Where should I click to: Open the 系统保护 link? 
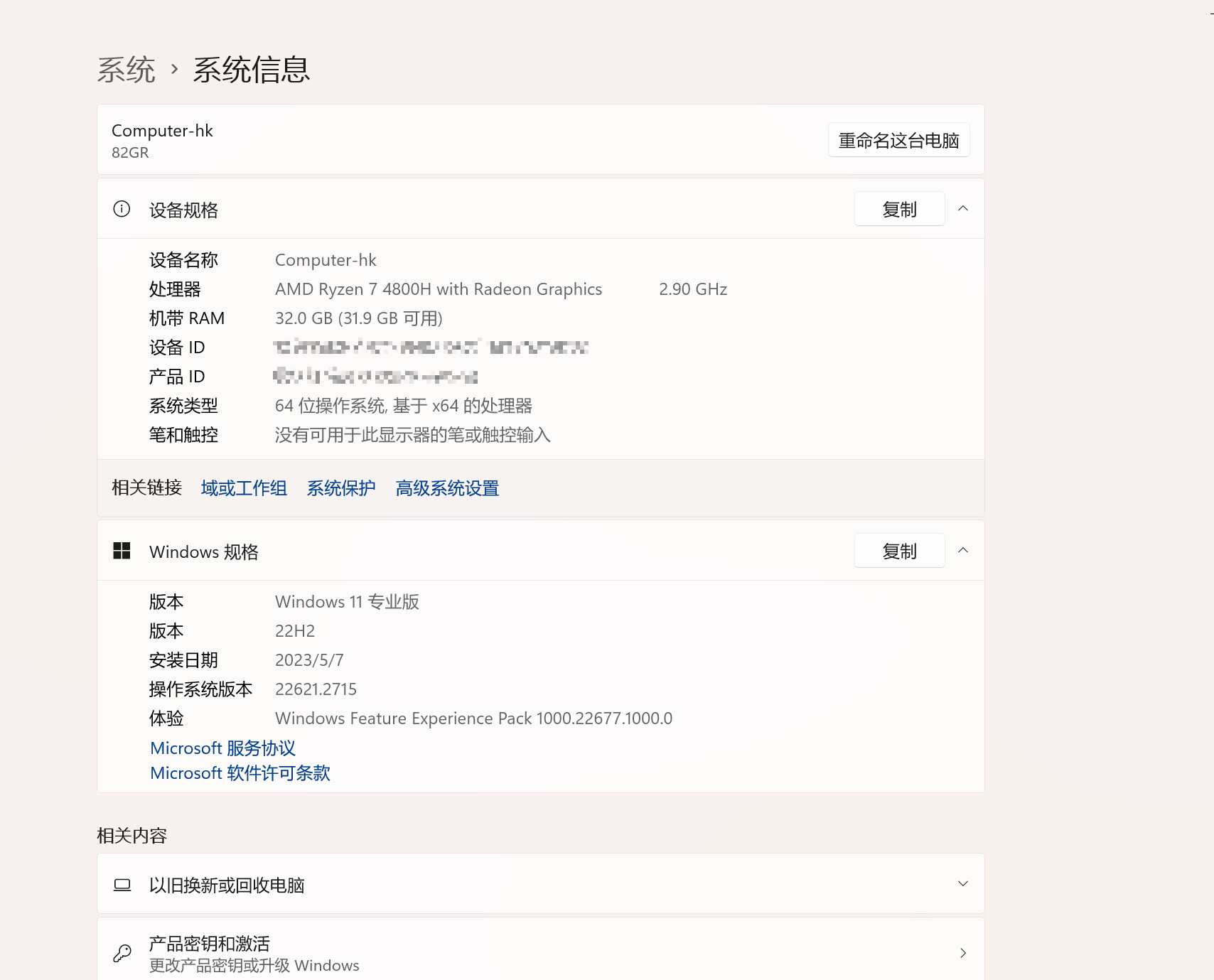pyautogui.click(x=341, y=488)
